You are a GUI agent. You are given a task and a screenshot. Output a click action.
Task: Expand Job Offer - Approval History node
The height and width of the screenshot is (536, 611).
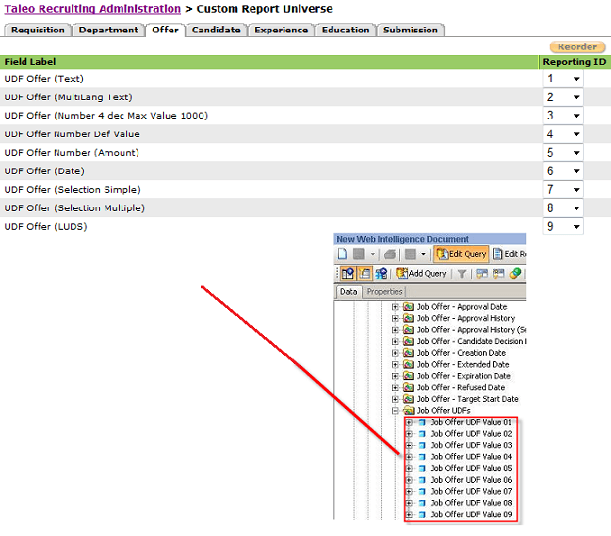pyautogui.click(x=395, y=318)
